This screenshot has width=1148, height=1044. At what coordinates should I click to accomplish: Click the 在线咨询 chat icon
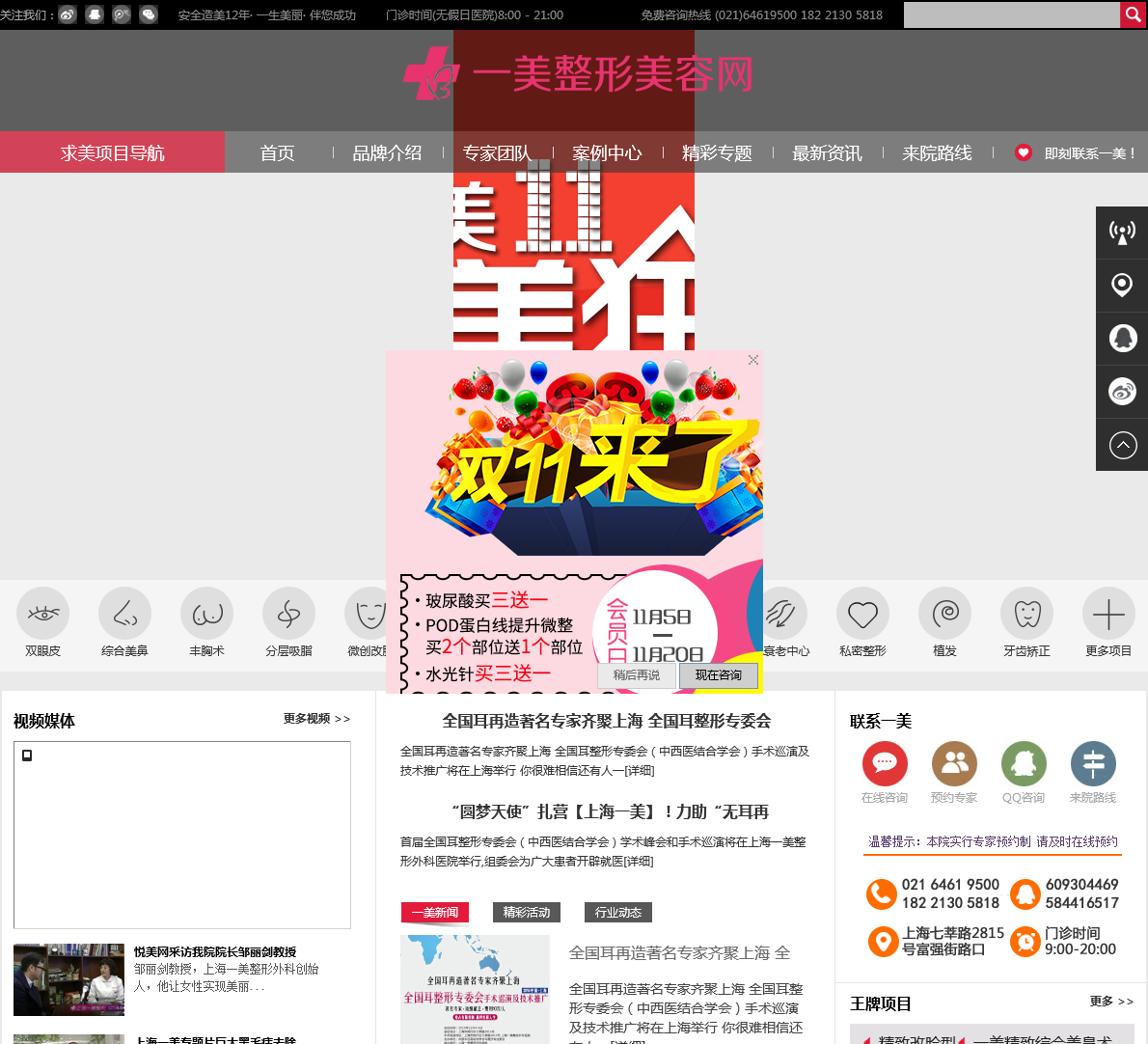pos(885,763)
